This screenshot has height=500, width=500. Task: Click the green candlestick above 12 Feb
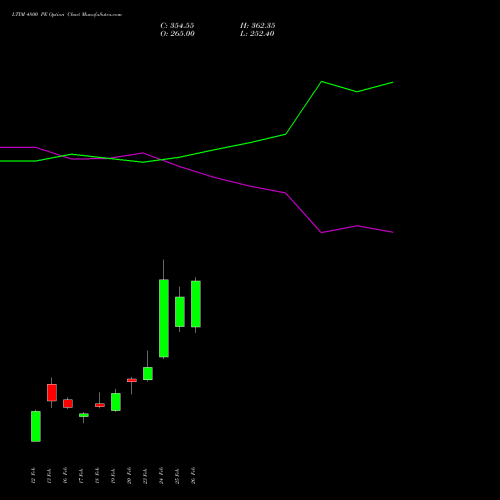[36, 426]
